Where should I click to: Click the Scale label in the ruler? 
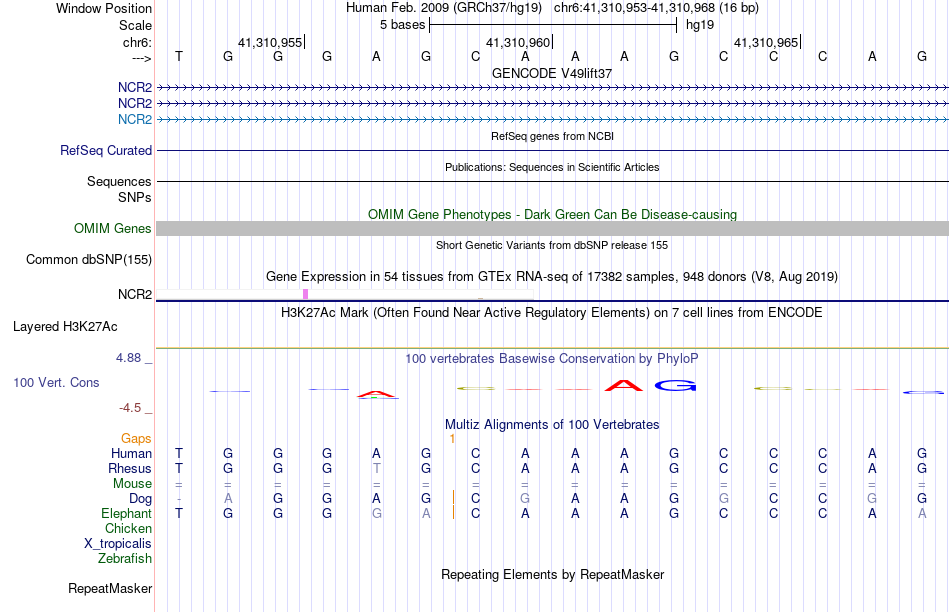coord(135,25)
